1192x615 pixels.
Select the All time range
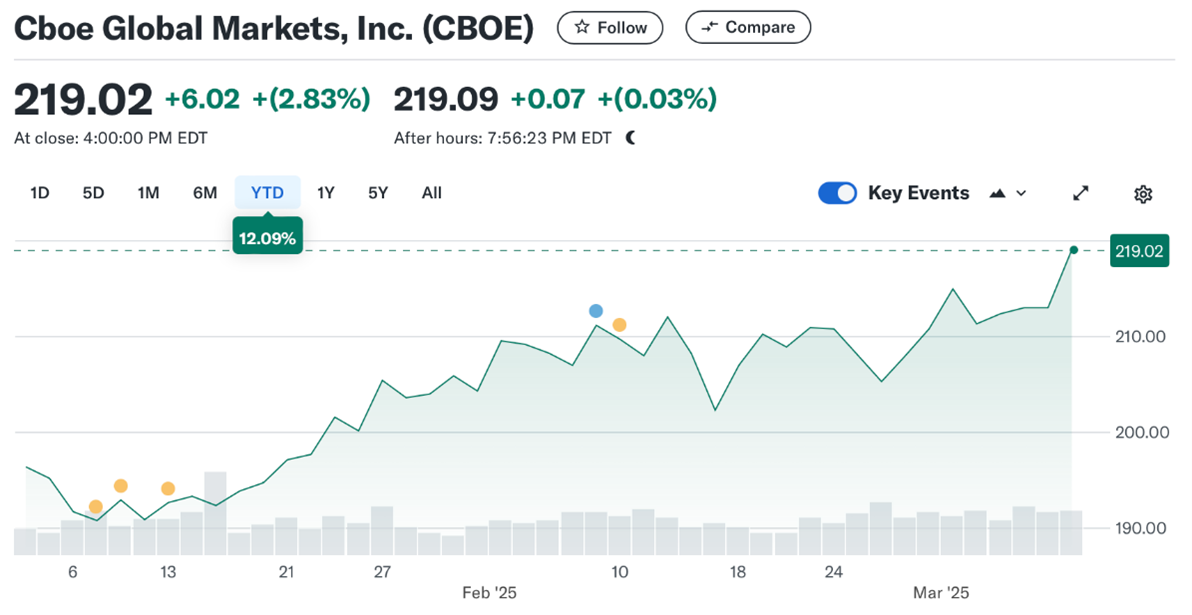431,193
